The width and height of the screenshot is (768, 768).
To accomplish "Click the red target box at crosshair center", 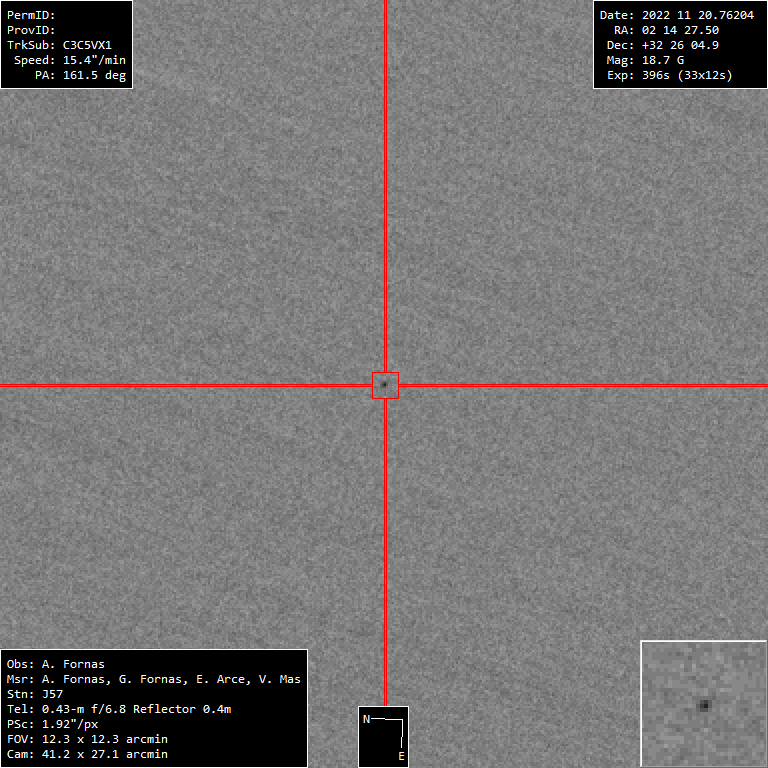I will [x=385, y=385].
